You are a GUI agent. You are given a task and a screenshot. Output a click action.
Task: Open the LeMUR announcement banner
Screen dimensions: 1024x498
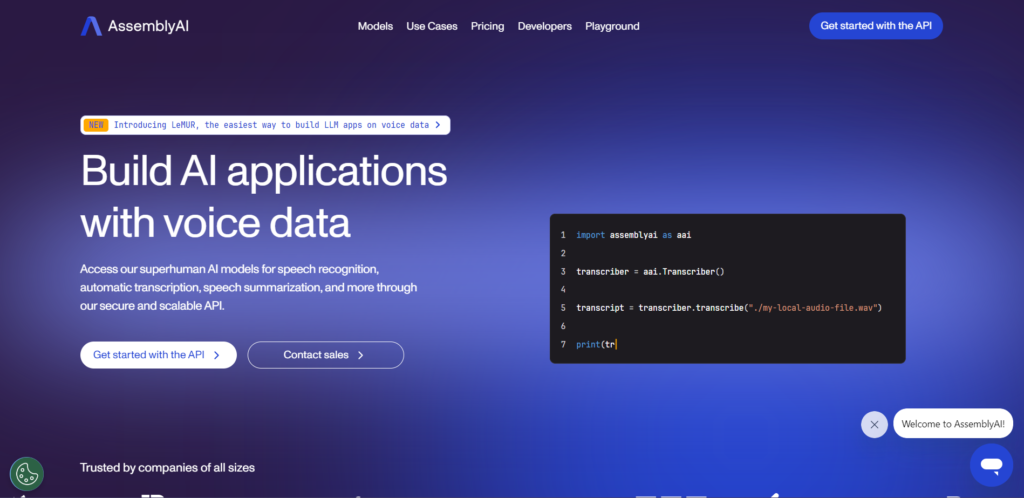265,125
